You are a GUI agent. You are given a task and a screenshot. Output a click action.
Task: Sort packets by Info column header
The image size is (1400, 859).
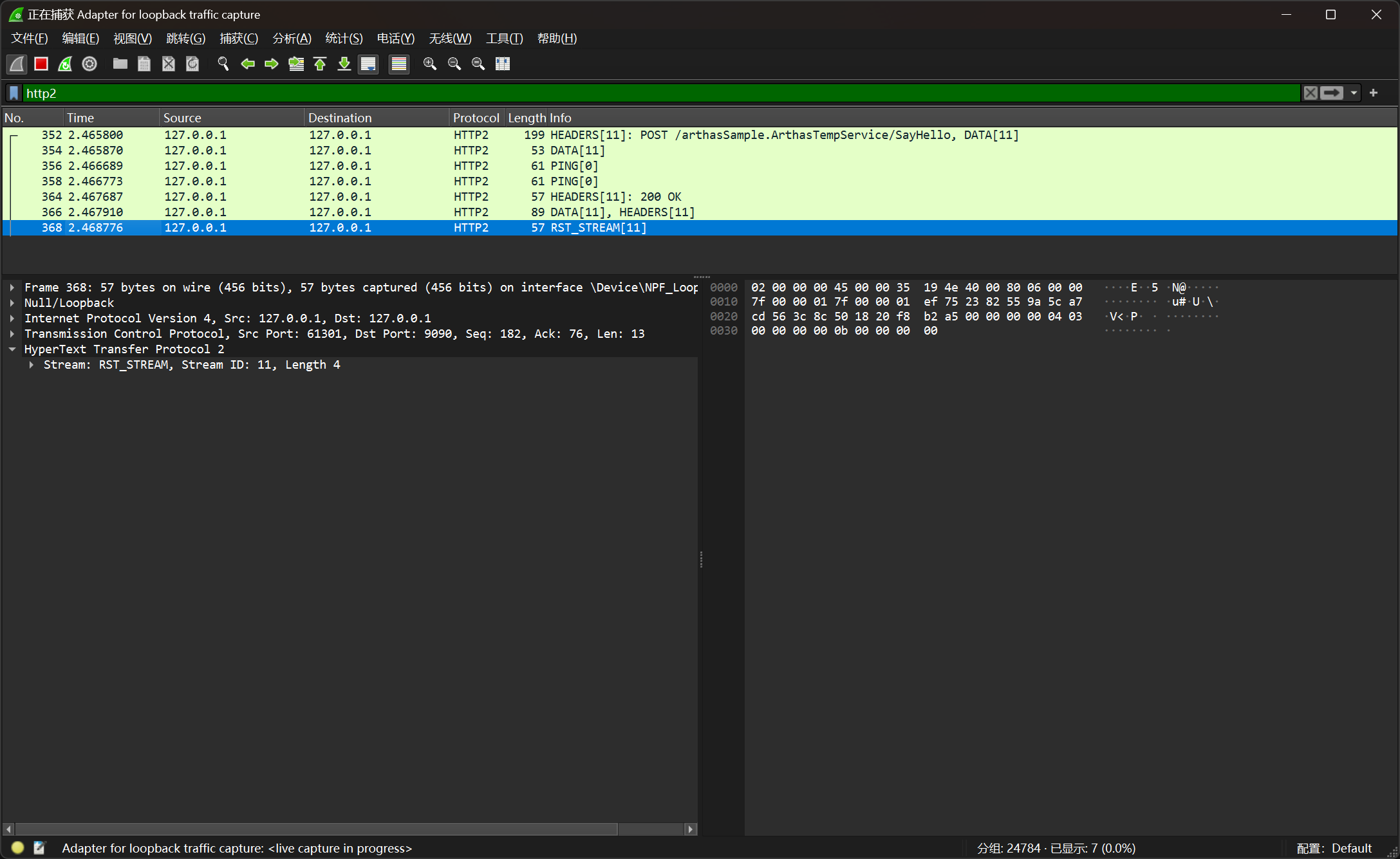[x=972, y=118]
